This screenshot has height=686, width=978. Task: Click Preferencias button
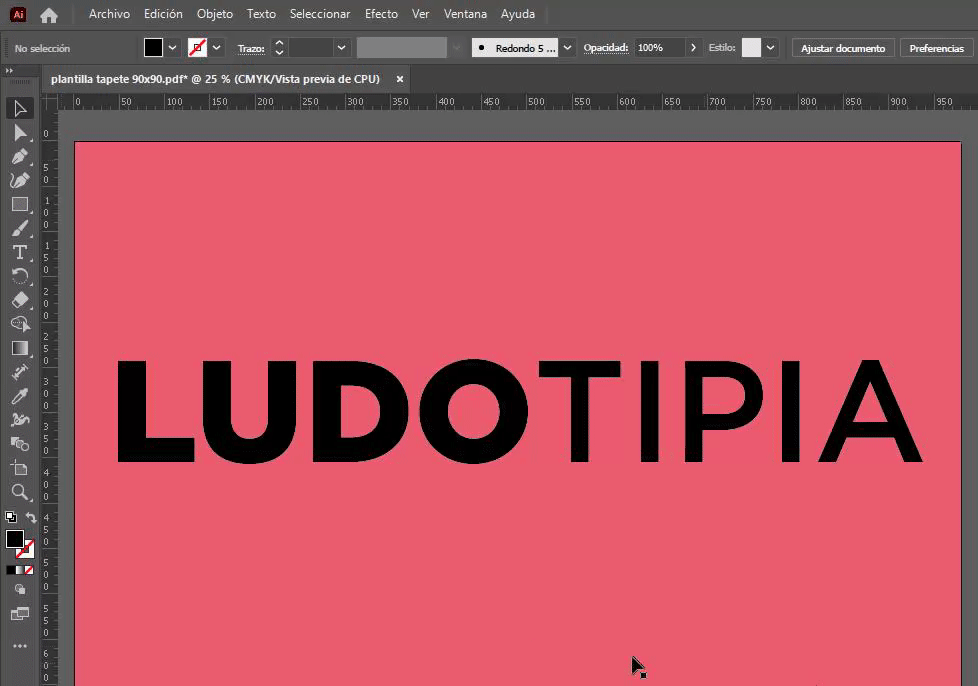(936, 48)
